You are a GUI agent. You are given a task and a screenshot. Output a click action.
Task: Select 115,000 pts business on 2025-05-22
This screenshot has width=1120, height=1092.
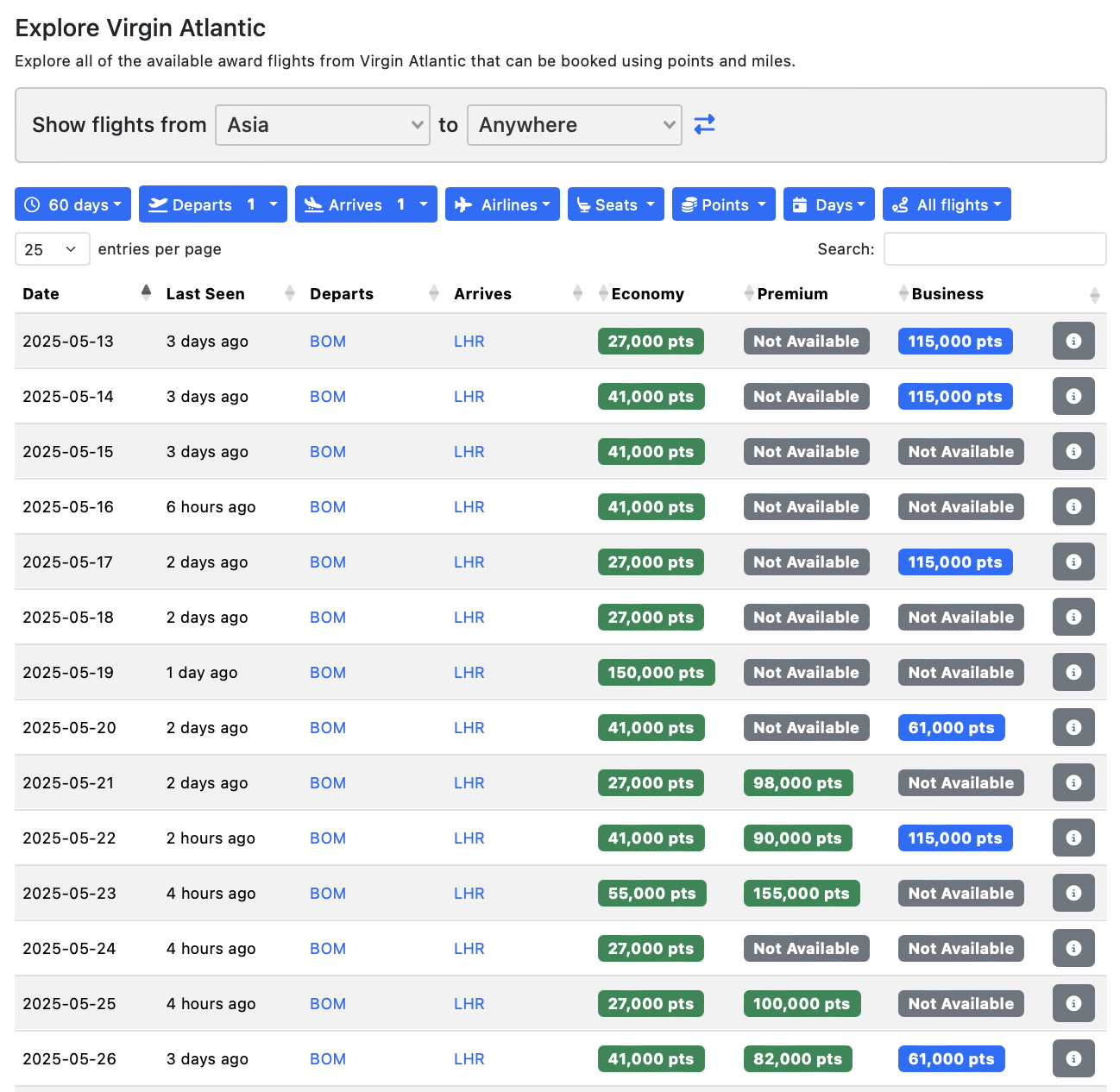[x=955, y=838]
